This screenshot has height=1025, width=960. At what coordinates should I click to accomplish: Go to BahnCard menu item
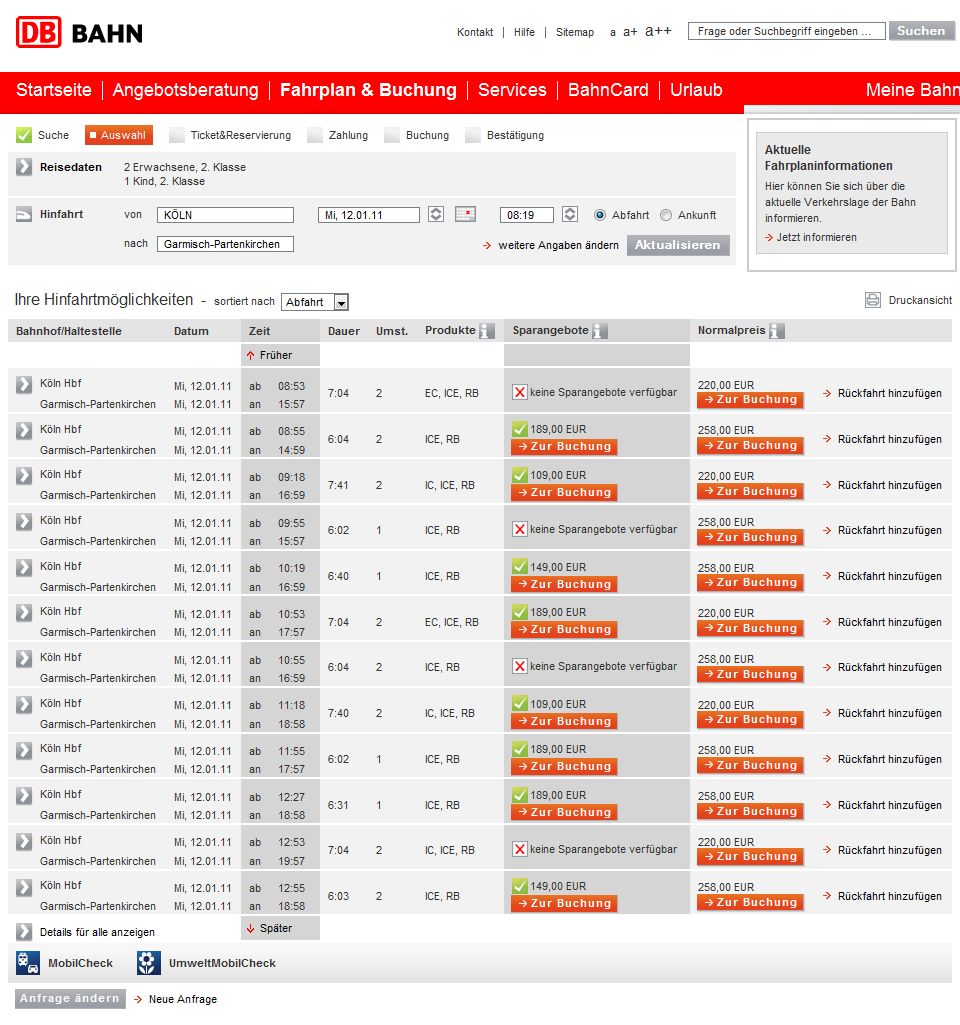point(608,90)
